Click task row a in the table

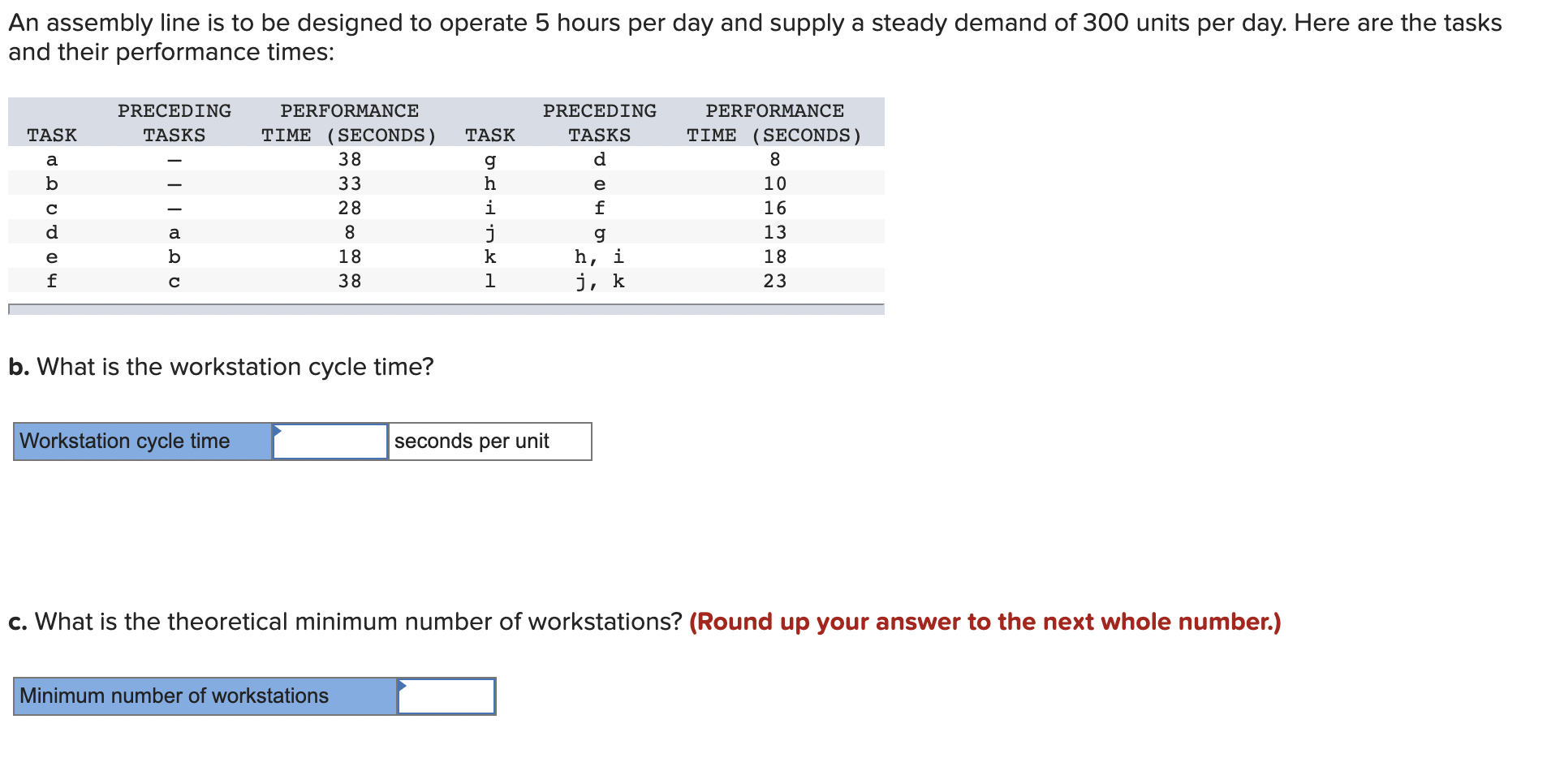click(52, 160)
